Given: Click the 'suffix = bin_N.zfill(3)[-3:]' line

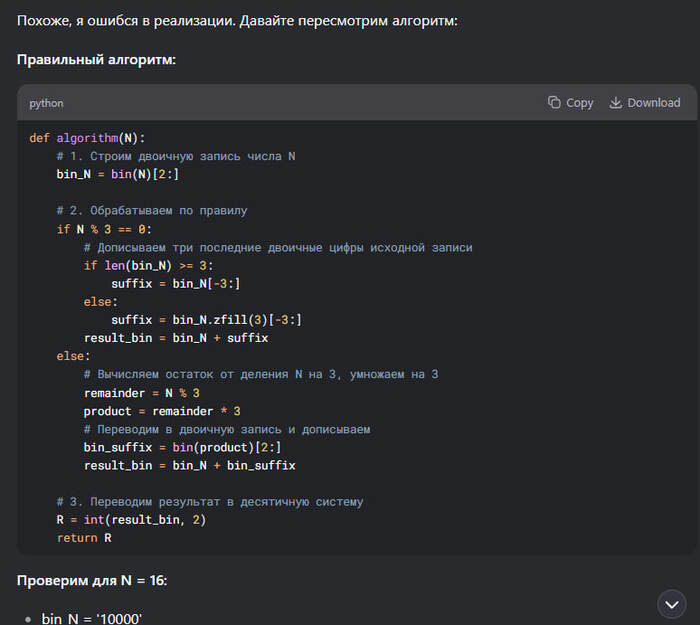Looking at the screenshot, I should (206, 320).
